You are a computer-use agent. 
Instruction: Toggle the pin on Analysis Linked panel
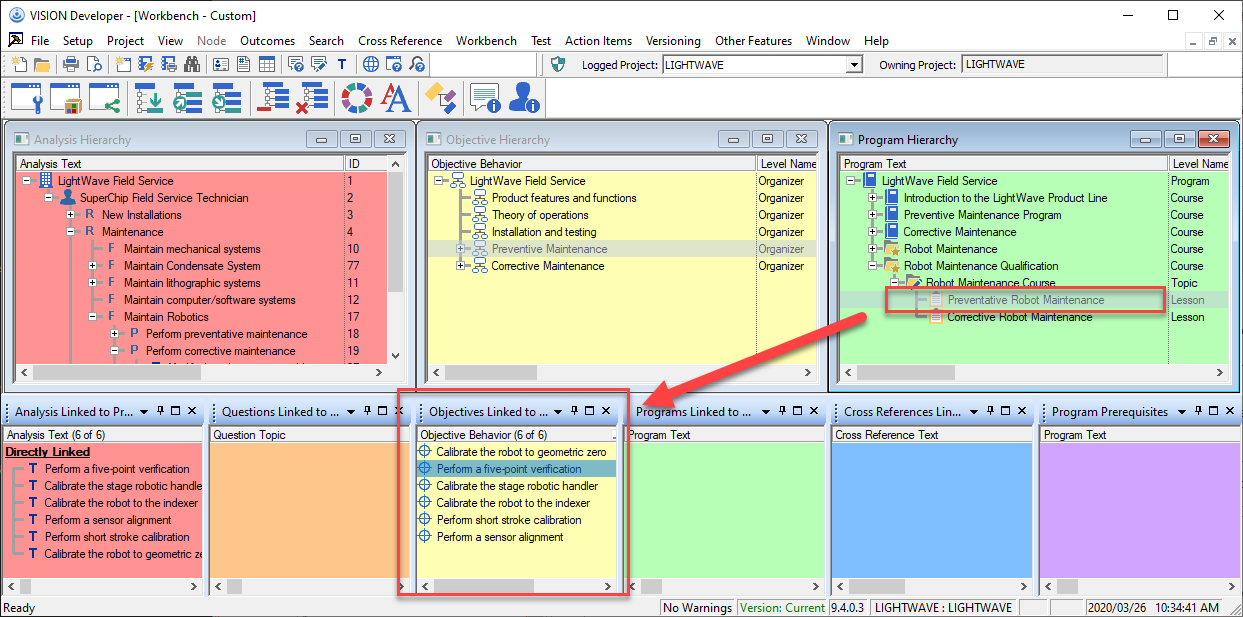click(x=159, y=411)
